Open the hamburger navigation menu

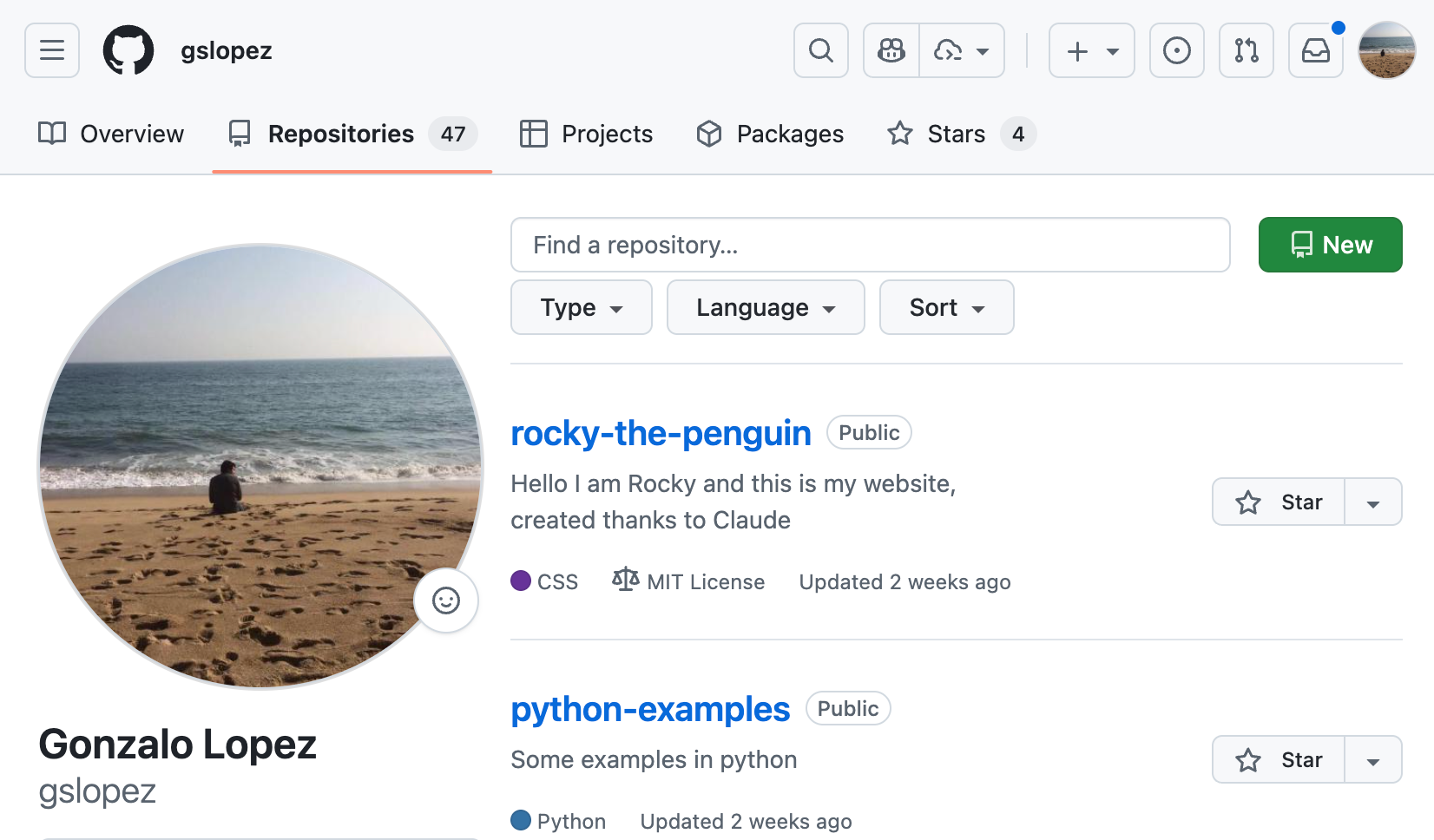coord(52,50)
